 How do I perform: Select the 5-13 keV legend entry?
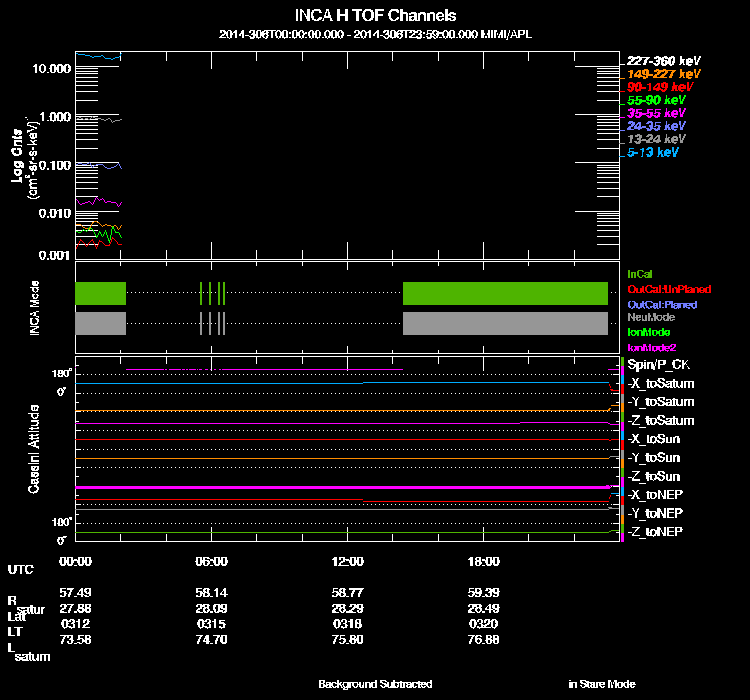[x=653, y=152]
